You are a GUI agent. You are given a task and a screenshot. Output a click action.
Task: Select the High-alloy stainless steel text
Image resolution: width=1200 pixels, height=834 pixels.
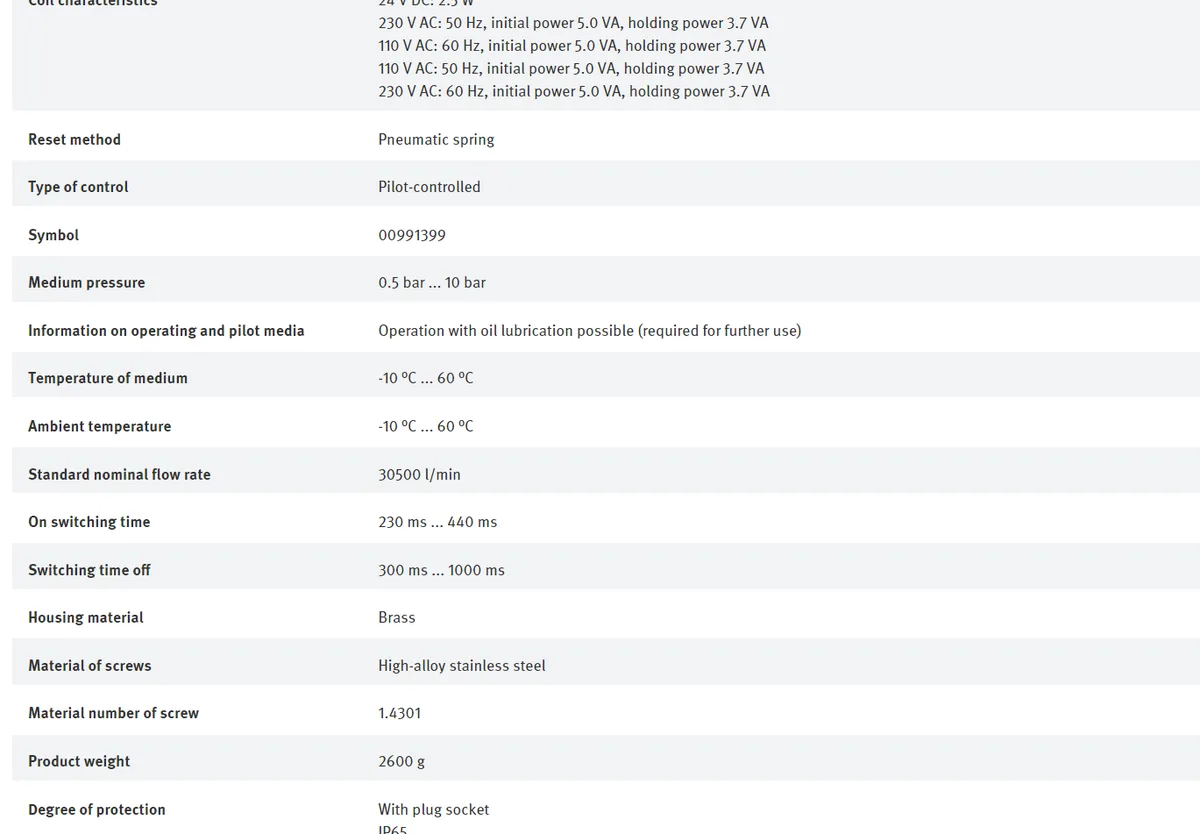(x=462, y=666)
